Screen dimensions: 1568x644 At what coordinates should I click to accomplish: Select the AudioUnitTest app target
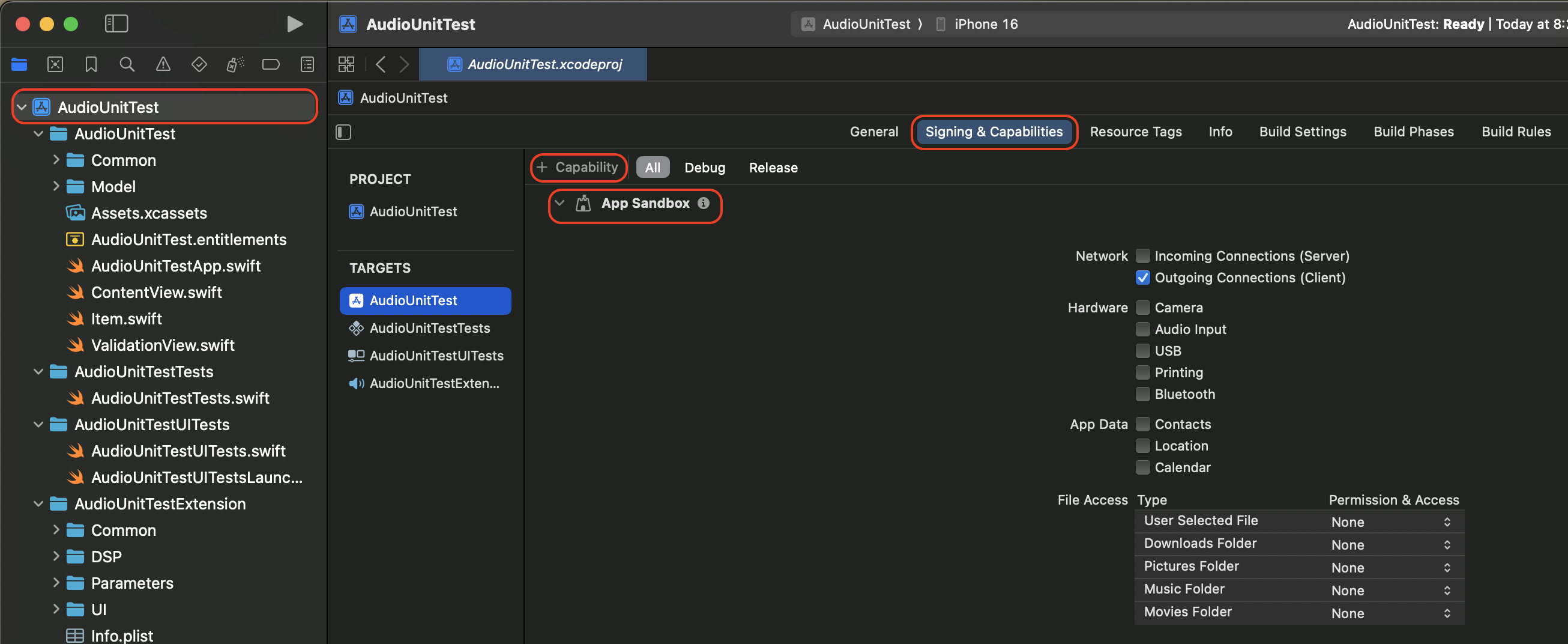tap(425, 300)
